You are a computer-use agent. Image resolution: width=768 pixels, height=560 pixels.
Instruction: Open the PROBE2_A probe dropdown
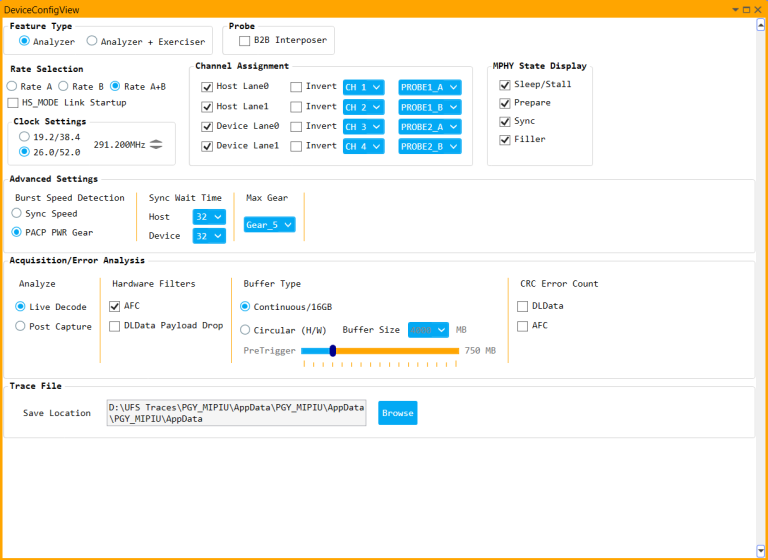click(x=430, y=126)
